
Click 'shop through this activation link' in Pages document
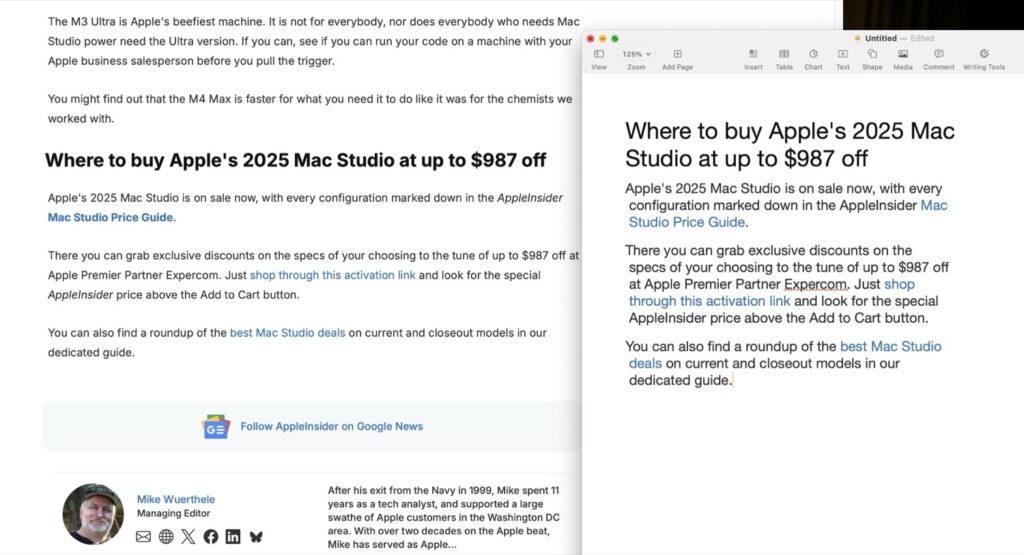tap(771, 293)
